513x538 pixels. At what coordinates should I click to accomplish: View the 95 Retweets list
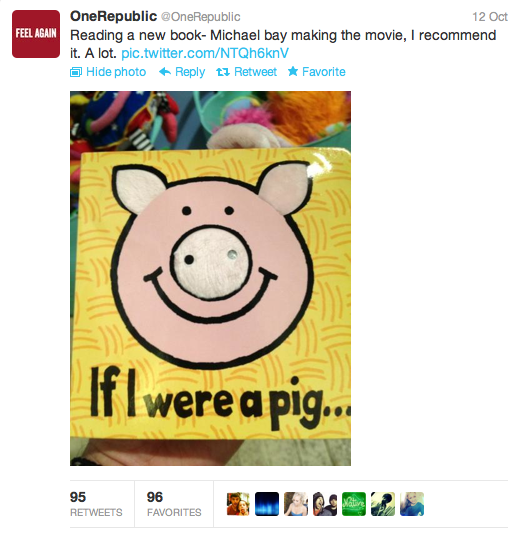click(x=96, y=504)
